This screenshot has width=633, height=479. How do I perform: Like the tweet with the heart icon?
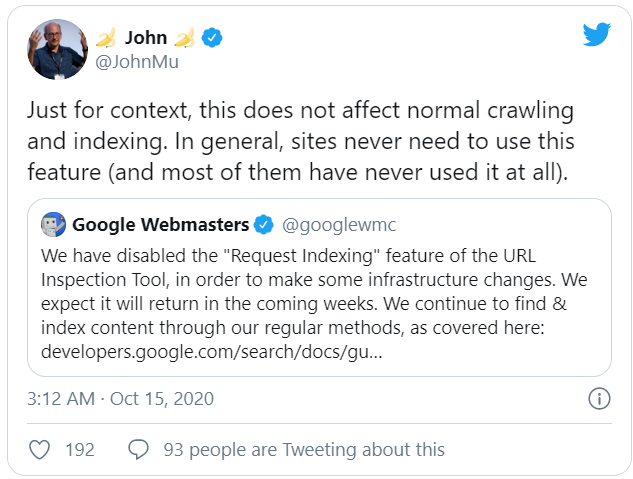tap(39, 449)
